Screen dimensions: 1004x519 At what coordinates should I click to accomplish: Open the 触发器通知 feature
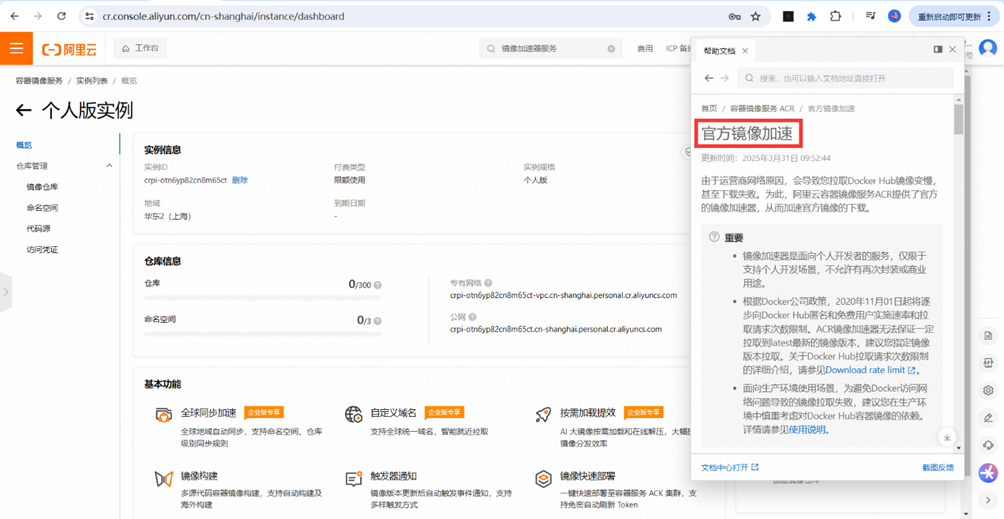(394, 476)
